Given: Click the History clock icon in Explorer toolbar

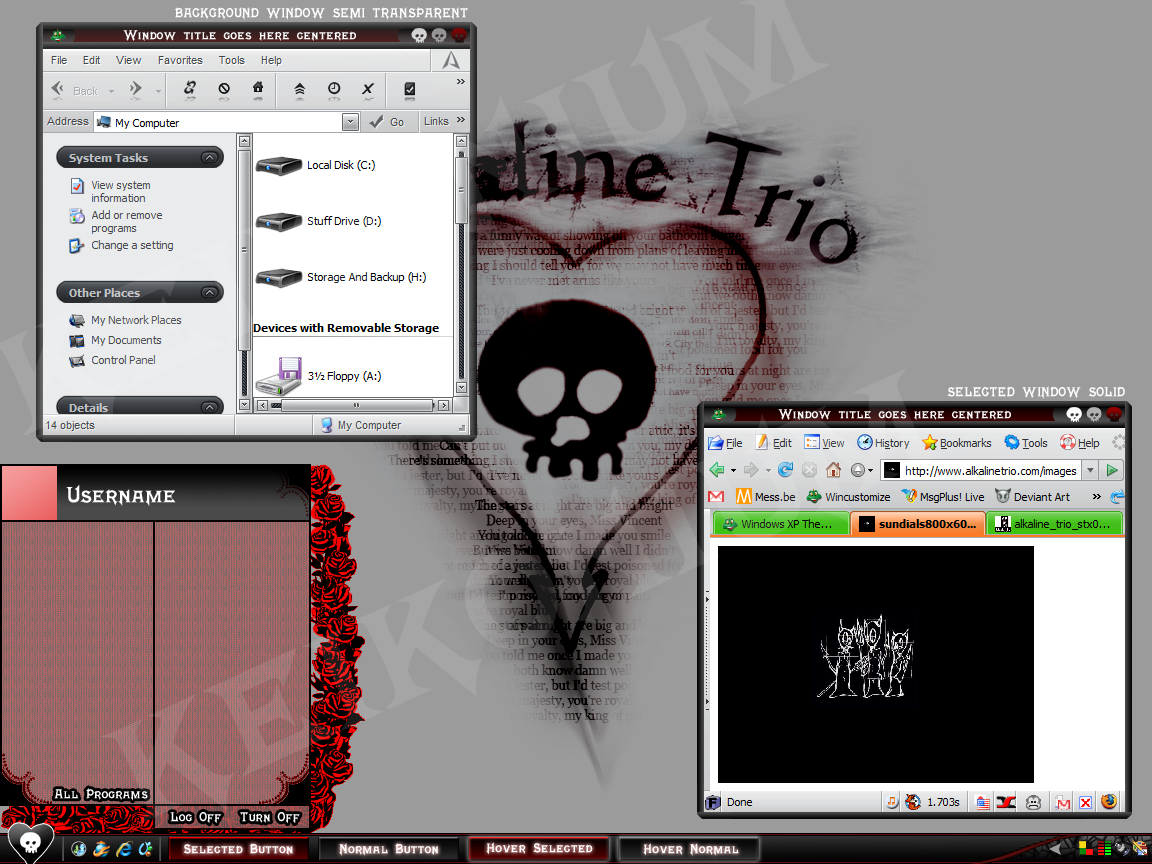Looking at the screenshot, I should click(334, 90).
